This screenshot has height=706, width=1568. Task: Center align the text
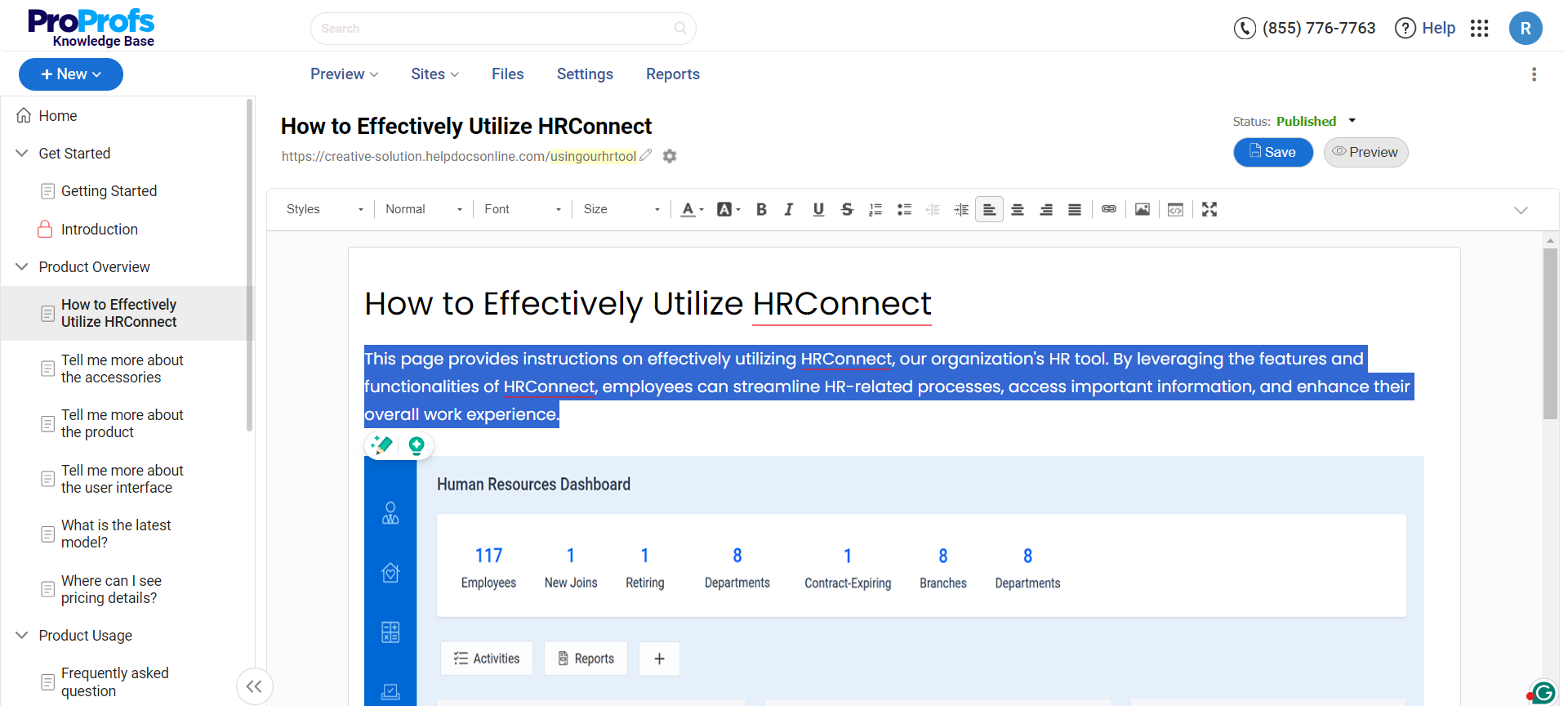[1018, 209]
